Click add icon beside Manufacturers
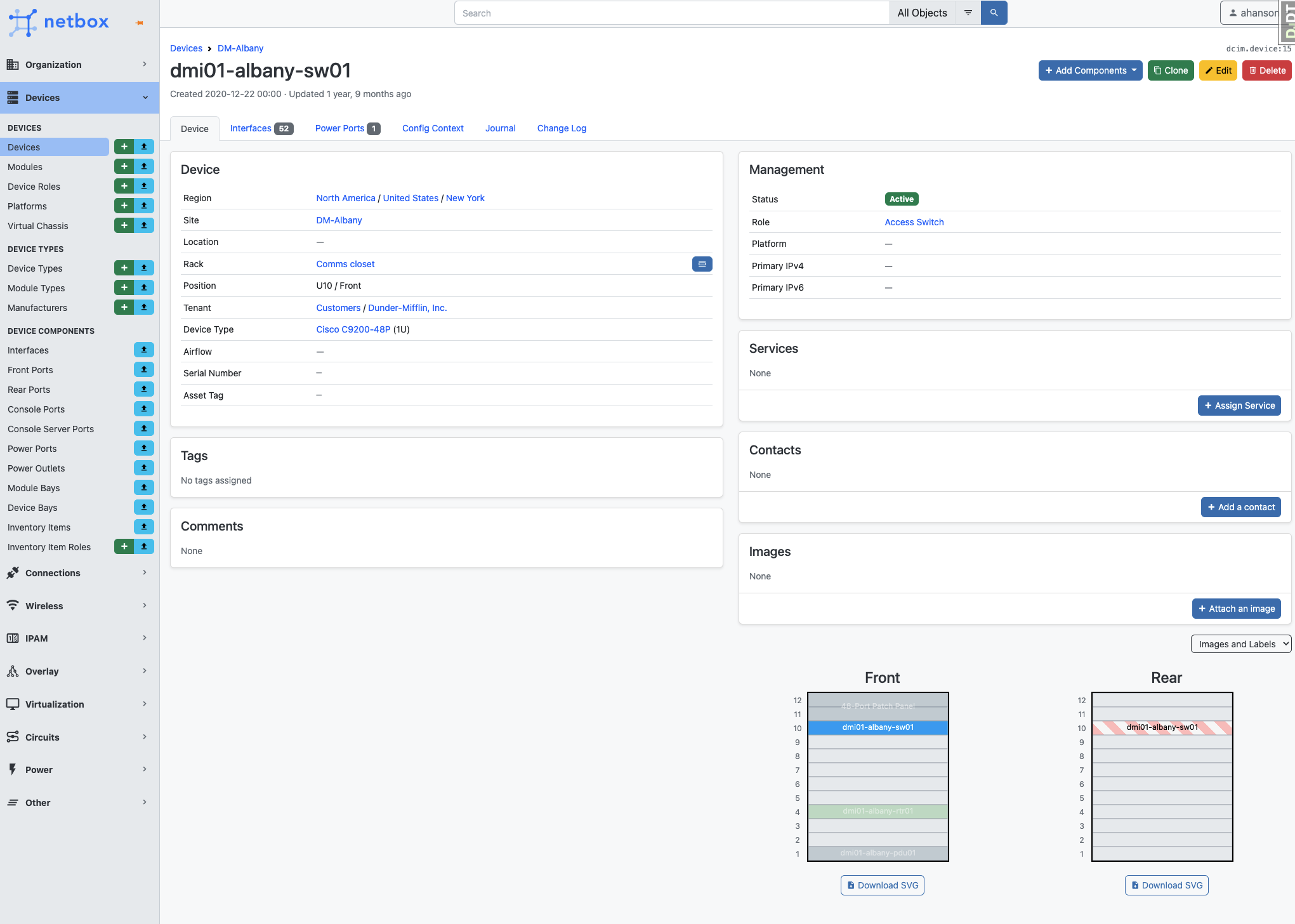 124,307
